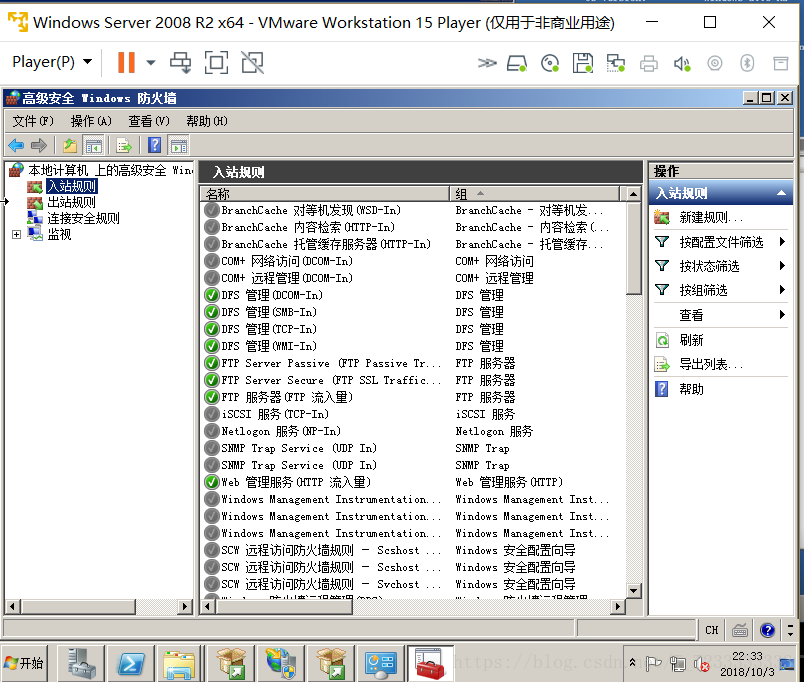Click rules list horizontal scroll right arrow
804x682 pixels.
pos(618,607)
